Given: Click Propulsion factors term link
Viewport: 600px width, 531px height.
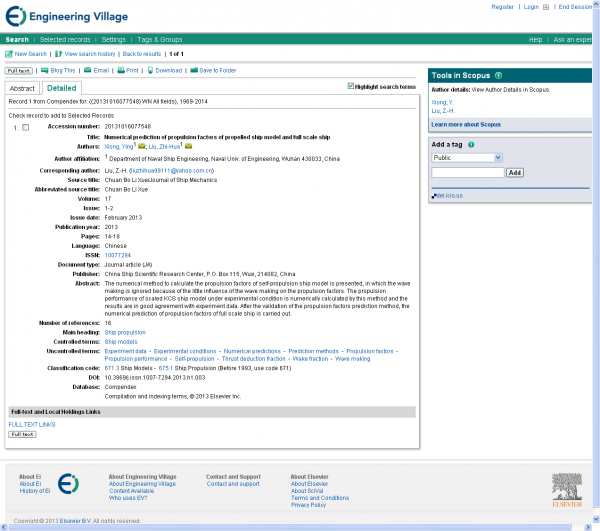Looking at the screenshot, I should point(370,351).
